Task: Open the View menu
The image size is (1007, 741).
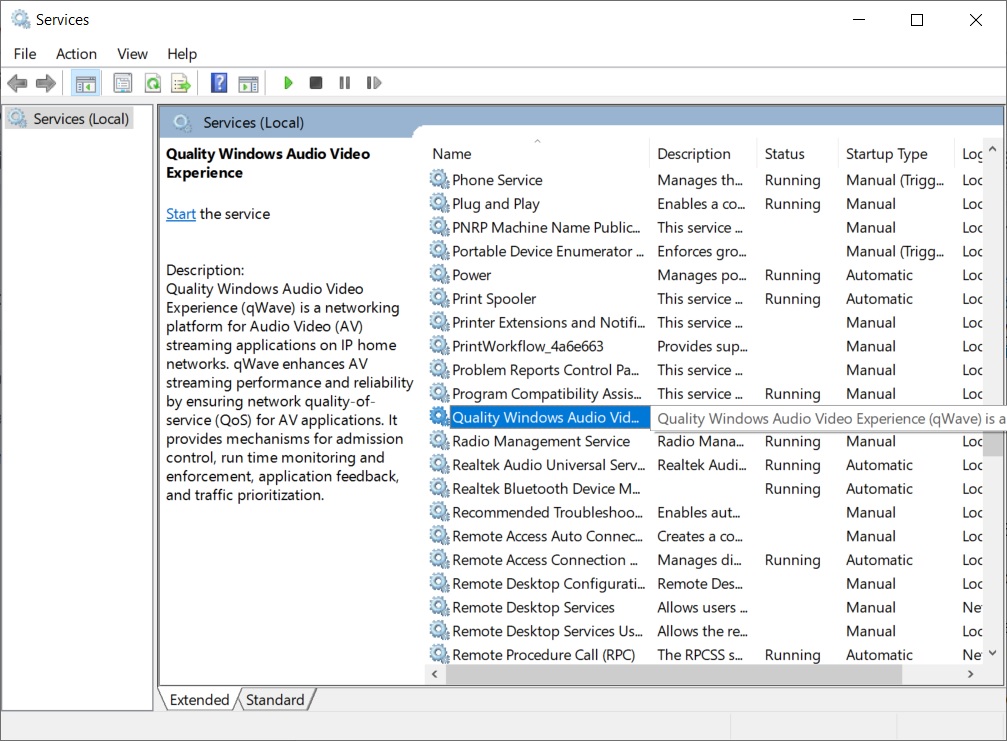Action: click(132, 54)
